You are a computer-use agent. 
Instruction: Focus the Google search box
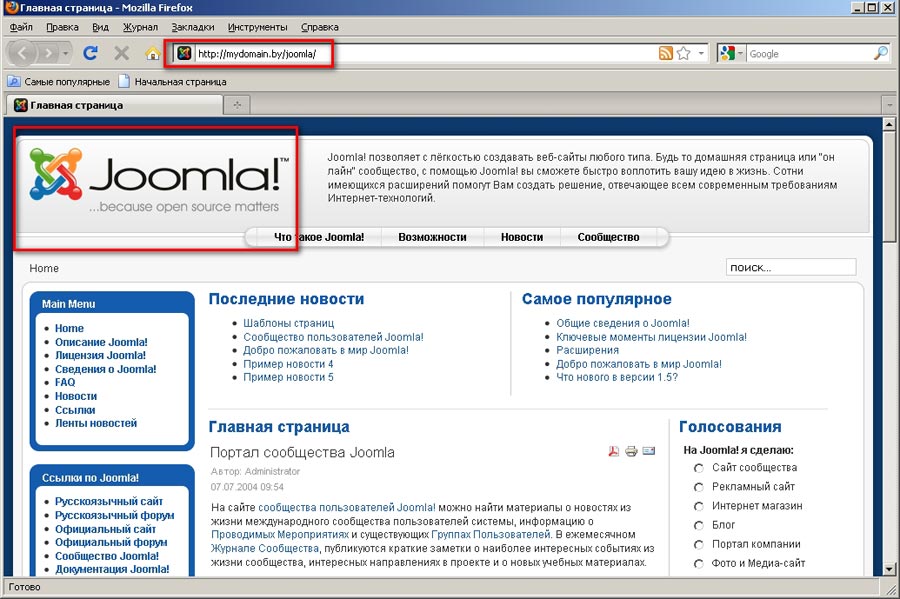tap(809, 53)
